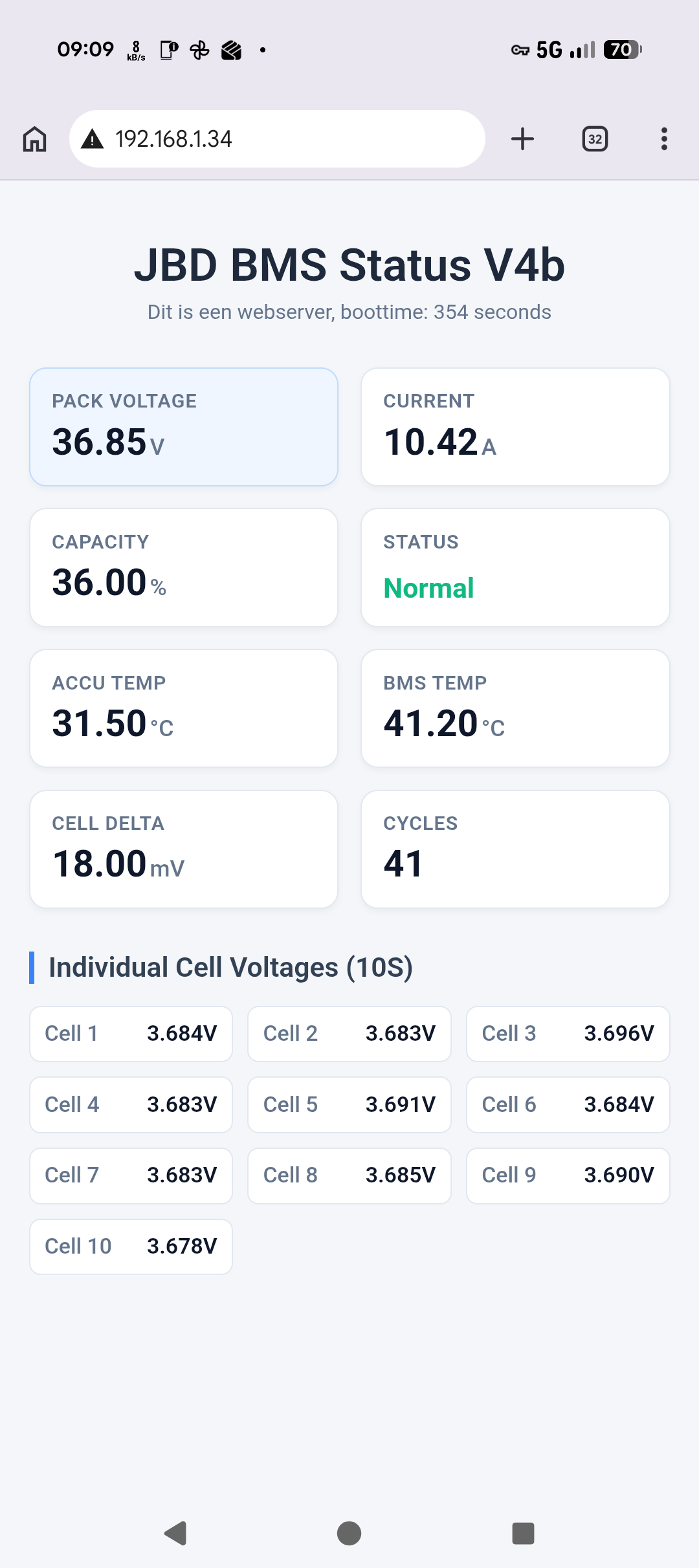
Task: Tap the Android back navigation button
Action: coord(175,1533)
